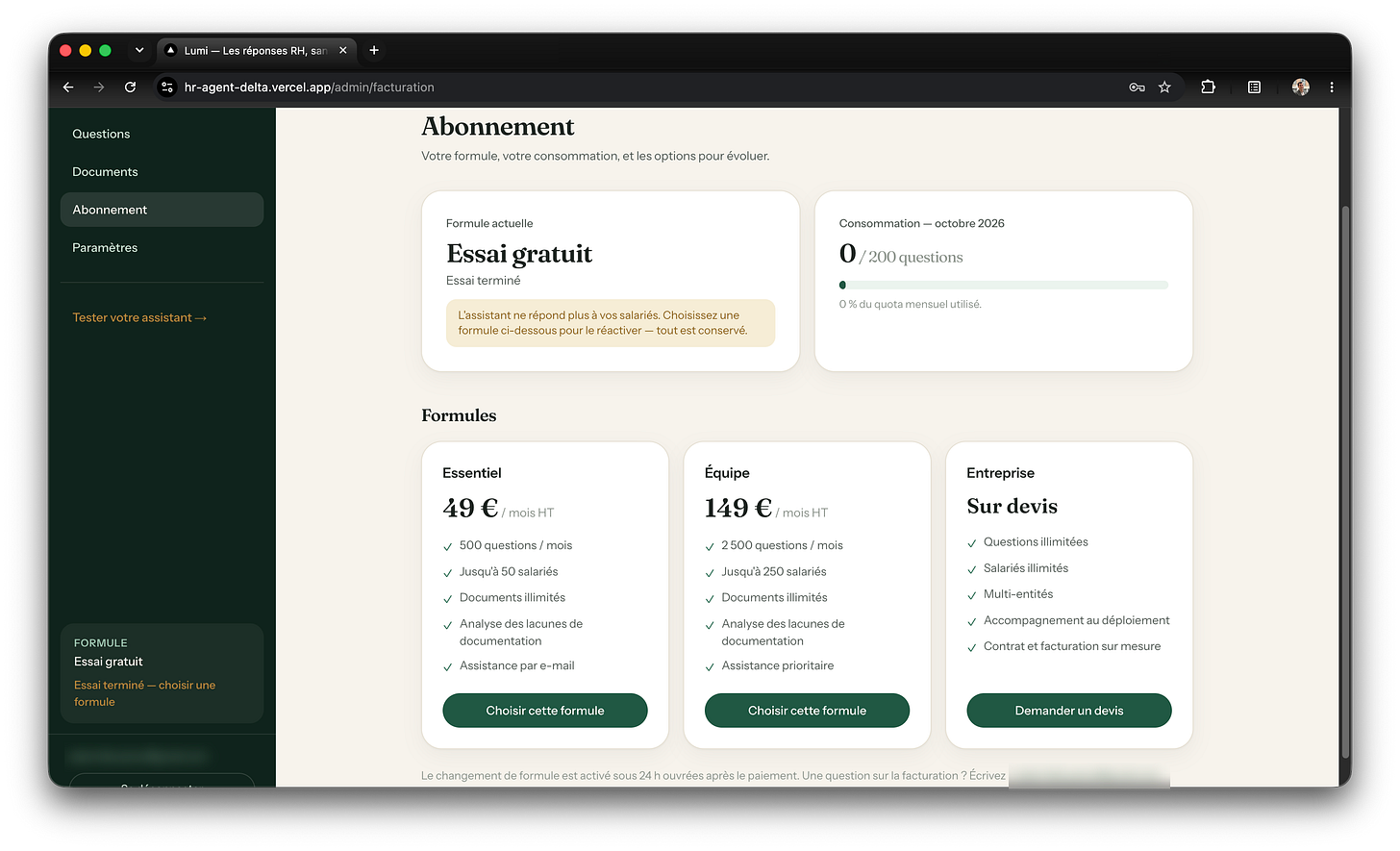Bookmark this page with the star icon

coord(1164,88)
